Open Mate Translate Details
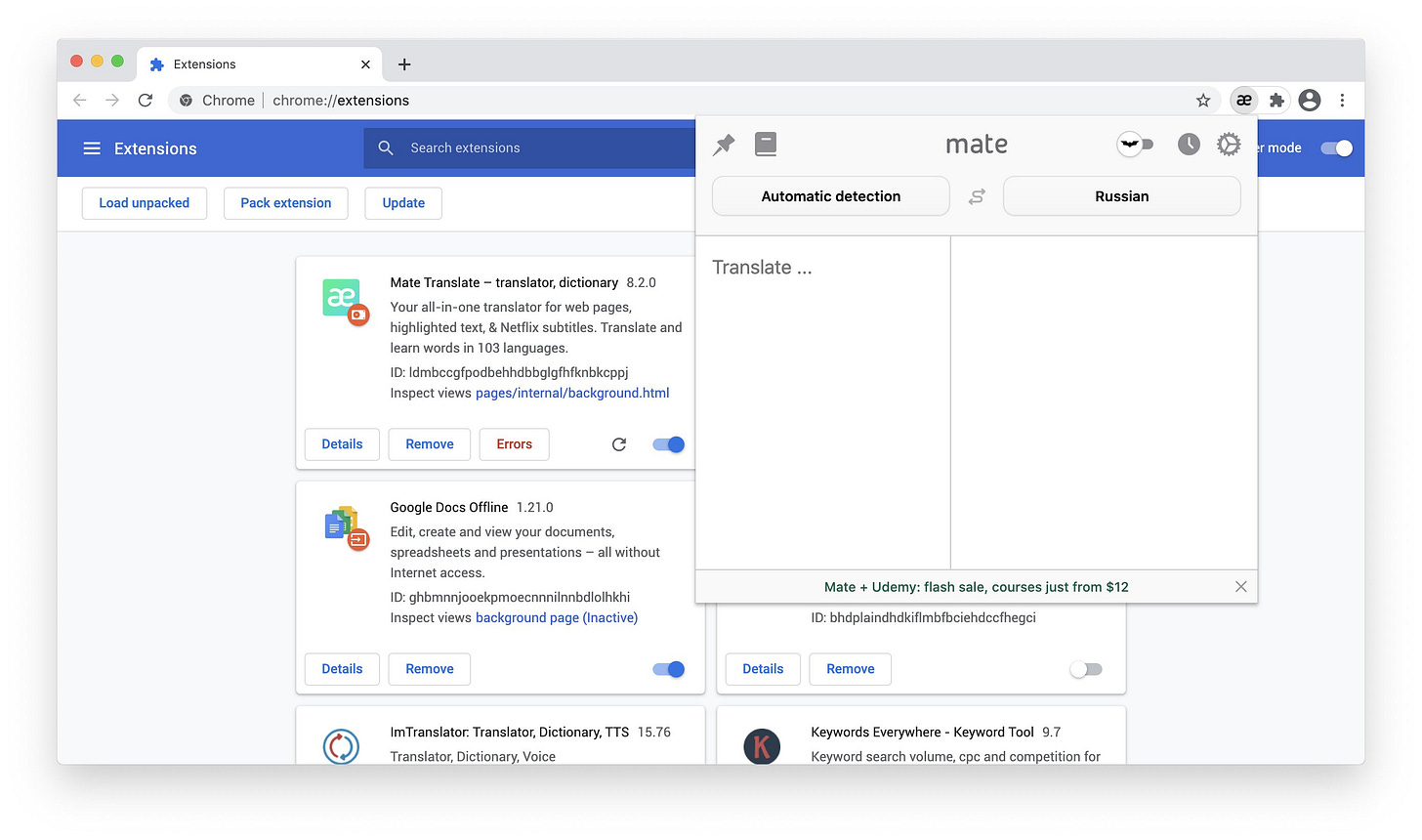The height and width of the screenshot is (840, 1422). (342, 444)
